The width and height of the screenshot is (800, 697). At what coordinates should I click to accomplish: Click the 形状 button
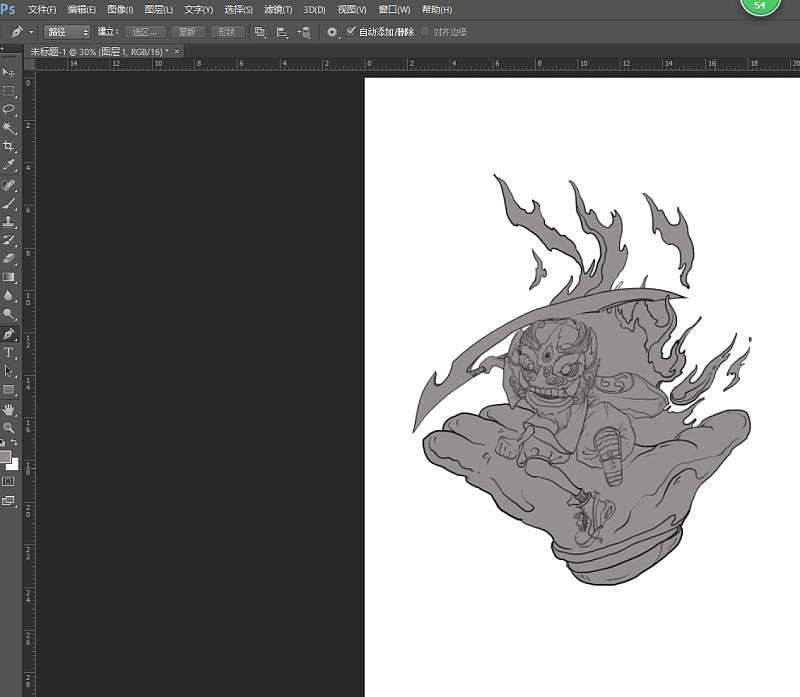click(x=227, y=32)
